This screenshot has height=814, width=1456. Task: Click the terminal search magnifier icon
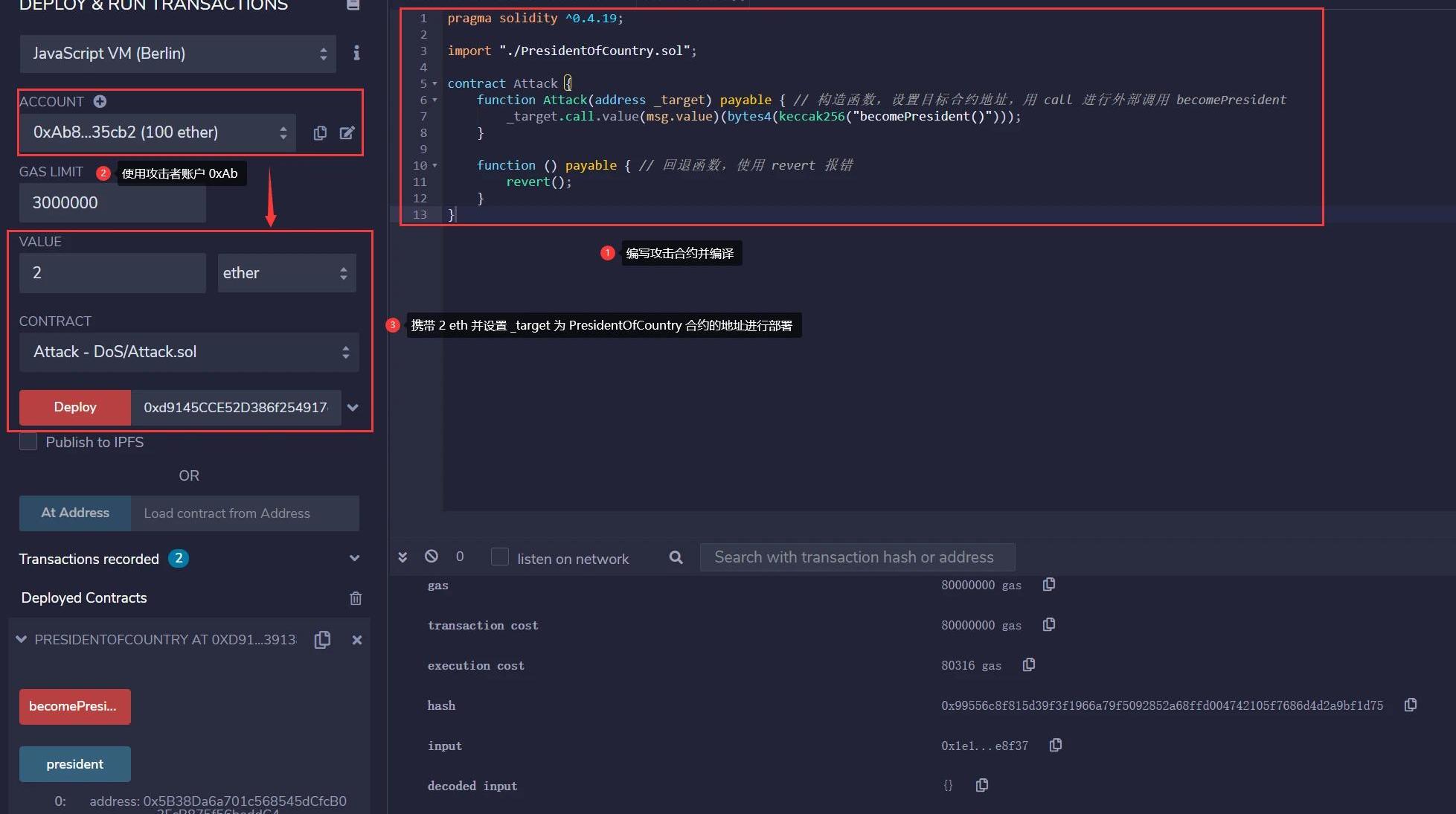[676, 557]
